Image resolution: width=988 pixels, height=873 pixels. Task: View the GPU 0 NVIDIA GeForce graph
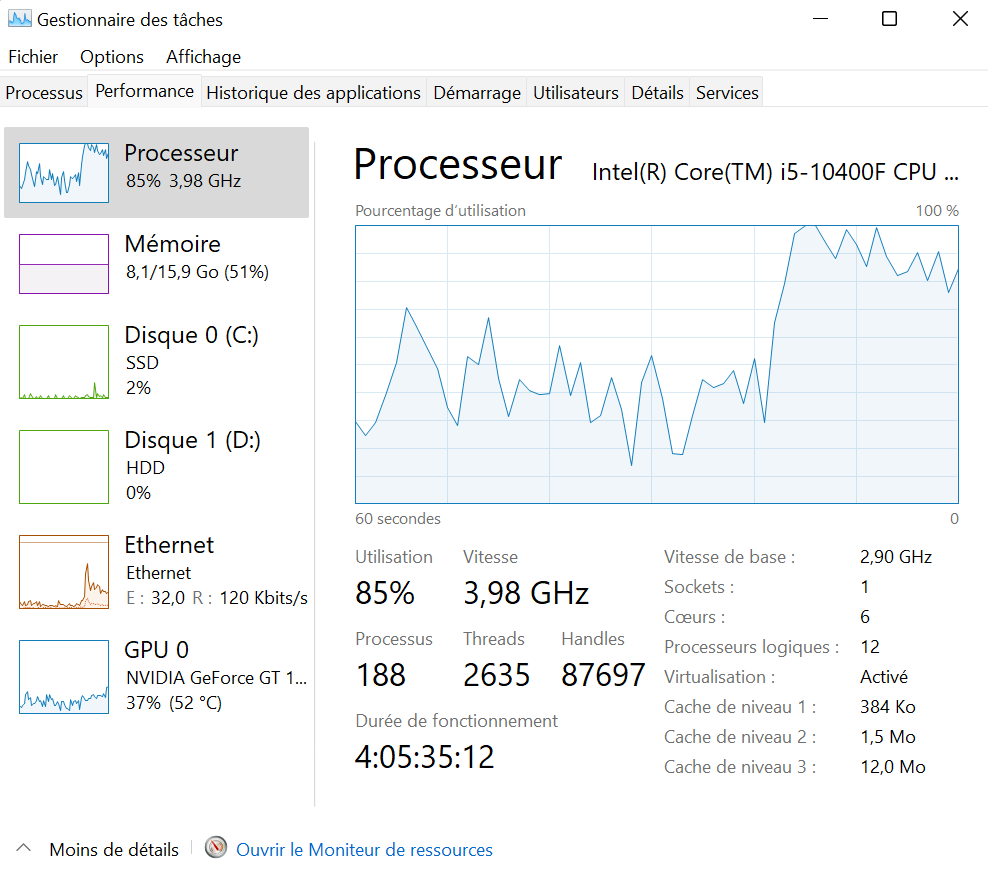point(64,677)
